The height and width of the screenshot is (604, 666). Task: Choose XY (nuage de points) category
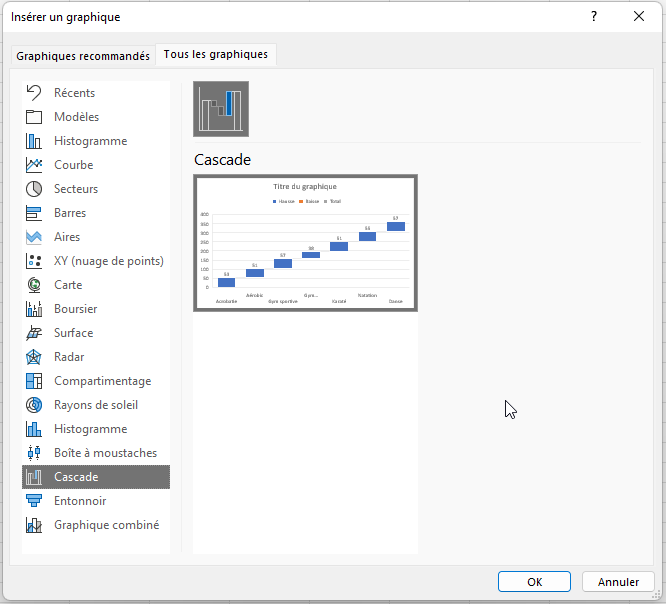coord(108,261)
